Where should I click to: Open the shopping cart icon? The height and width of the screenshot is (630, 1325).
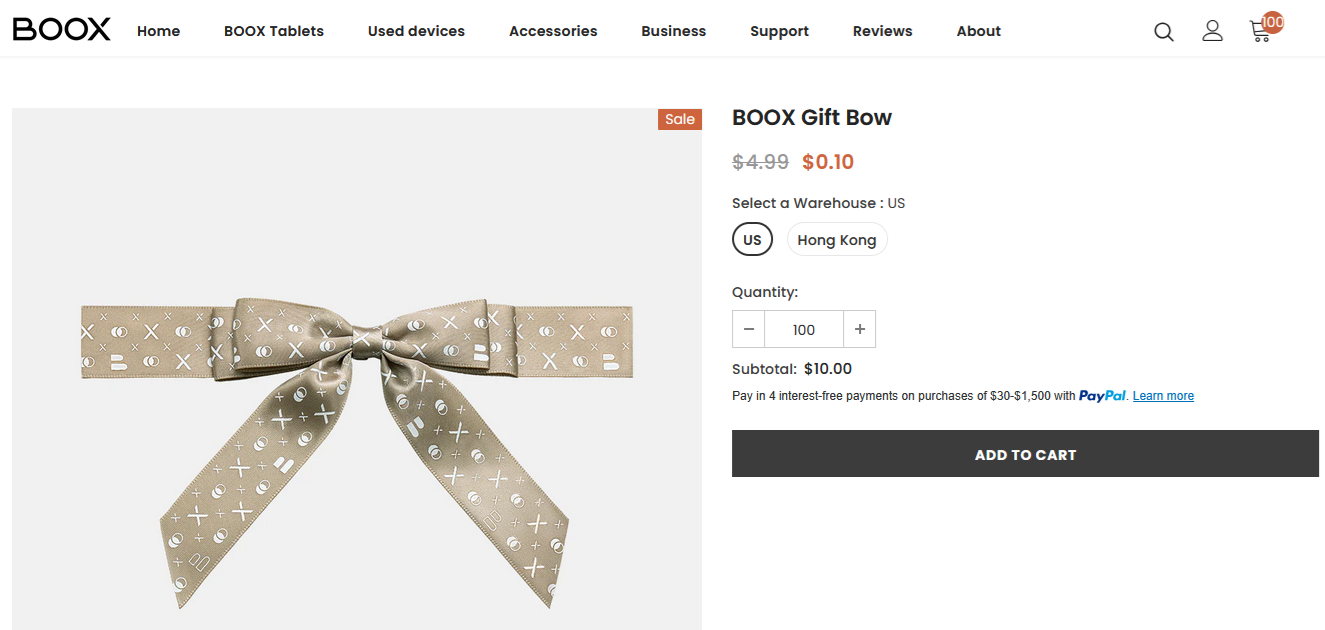click(1261, 31)
